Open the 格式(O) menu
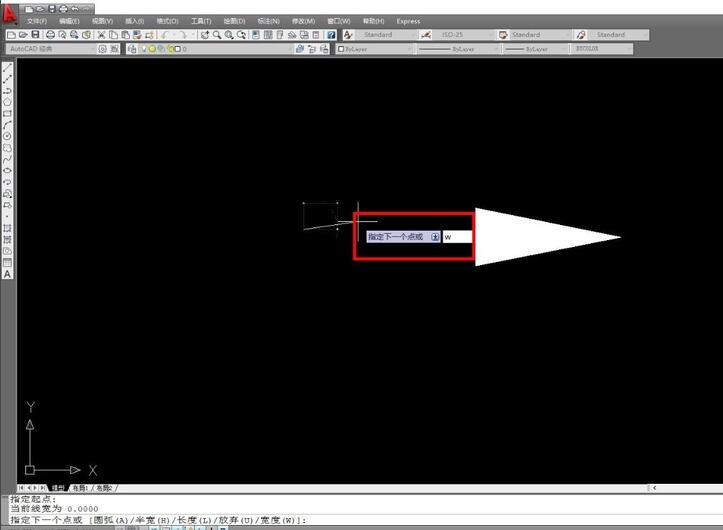This screenshot has height=530, width=723. click(x=166, y=20)
